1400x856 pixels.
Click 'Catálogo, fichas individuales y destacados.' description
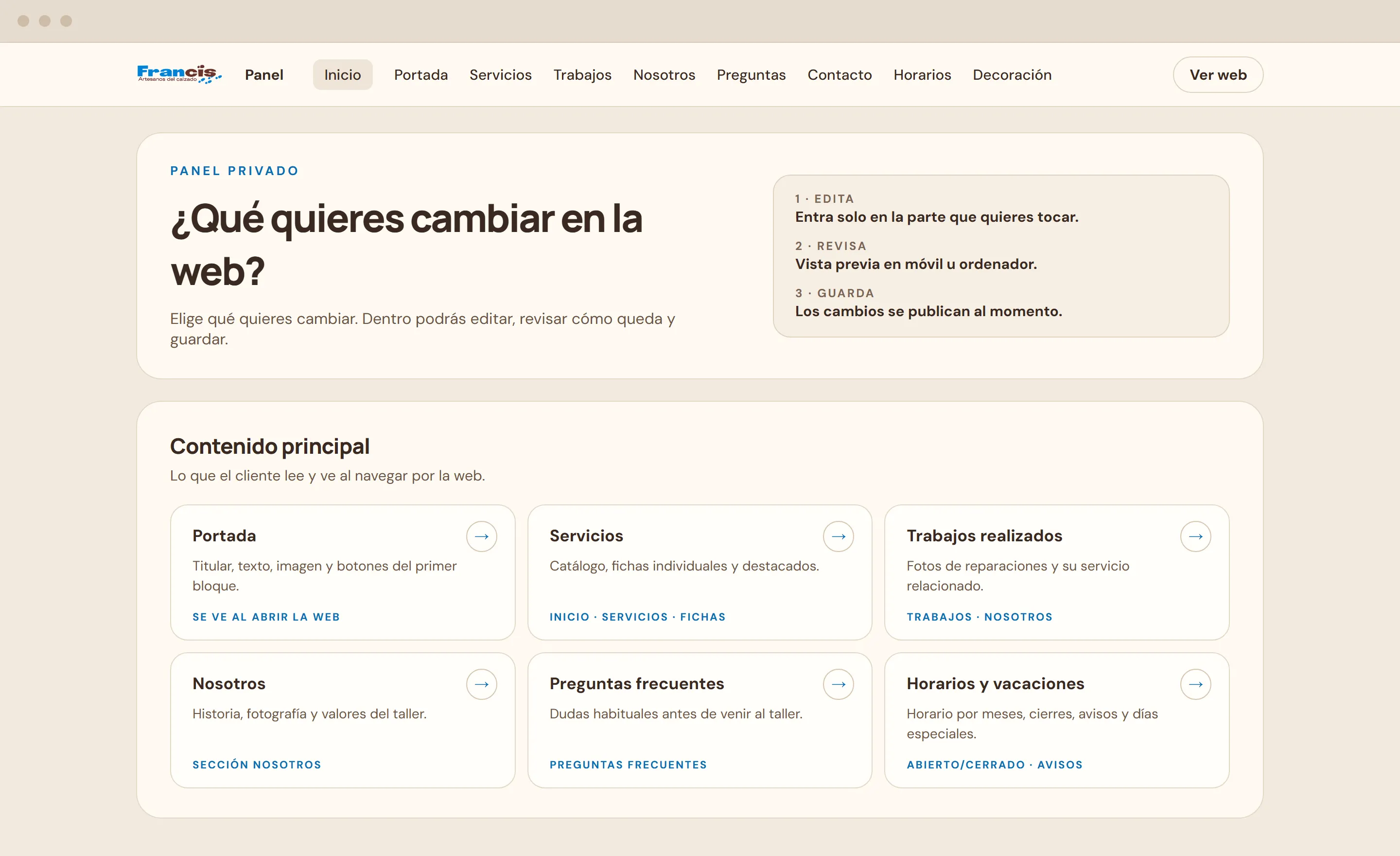click(684, 566)
